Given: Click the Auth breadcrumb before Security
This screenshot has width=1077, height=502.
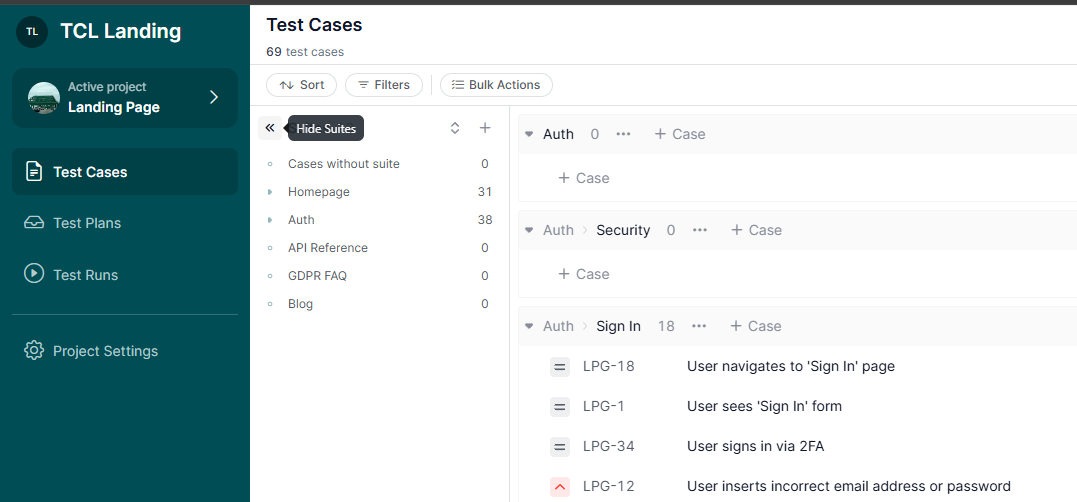Looking at the screenshot, I should pos(558,230).
